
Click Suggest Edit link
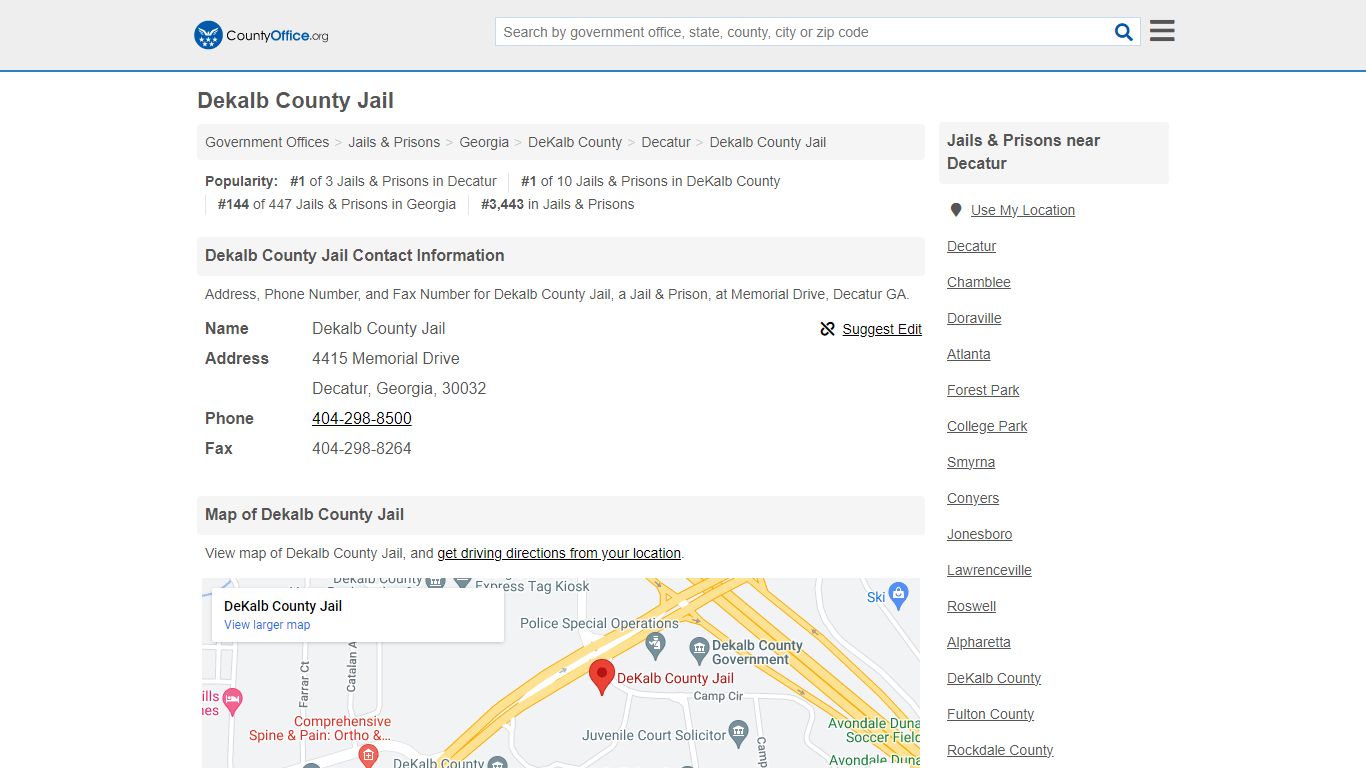[882, 329]
